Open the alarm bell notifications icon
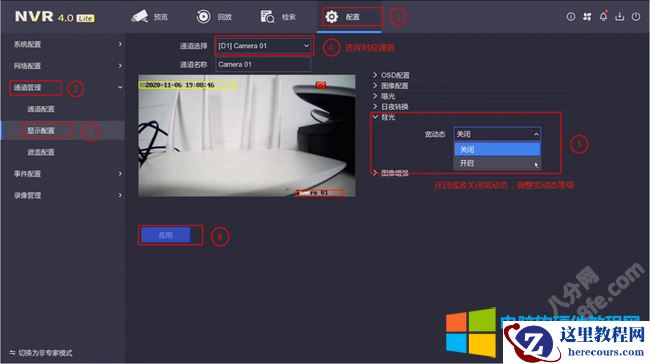 604,17
